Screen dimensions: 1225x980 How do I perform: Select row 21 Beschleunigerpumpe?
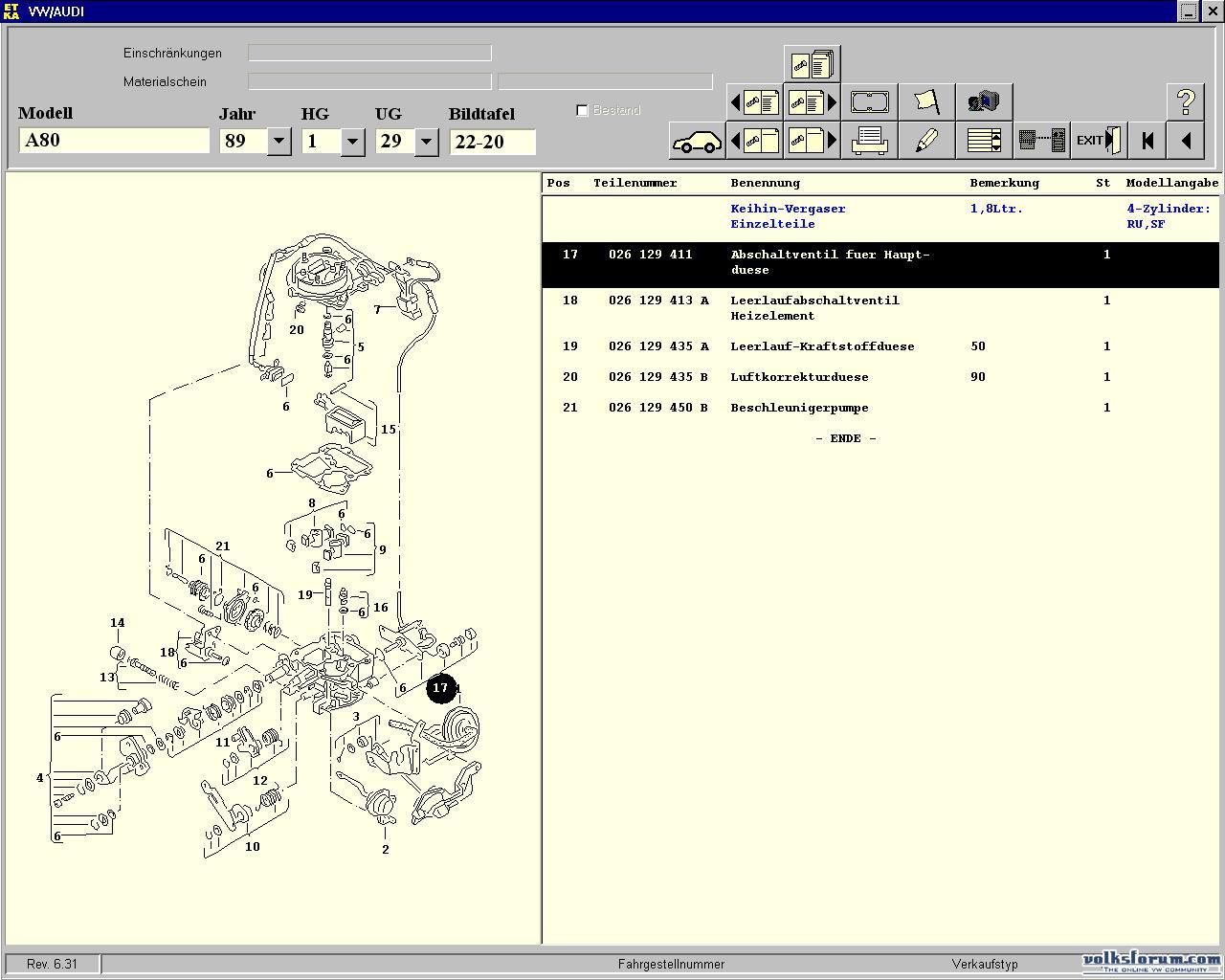pyautogui.click(x=882, y=408)
